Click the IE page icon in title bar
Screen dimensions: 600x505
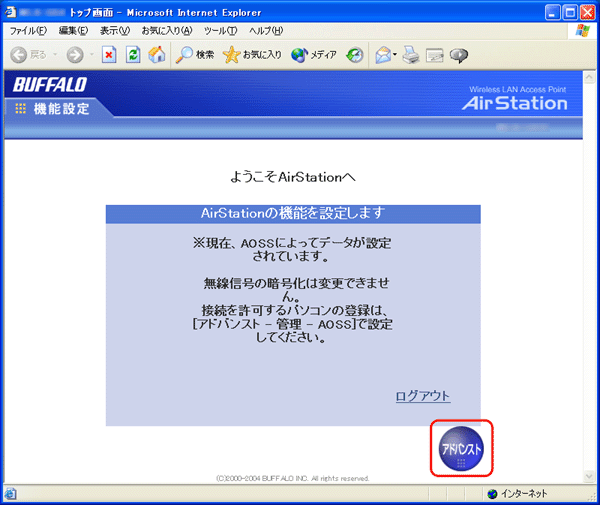tap(11, 12)
